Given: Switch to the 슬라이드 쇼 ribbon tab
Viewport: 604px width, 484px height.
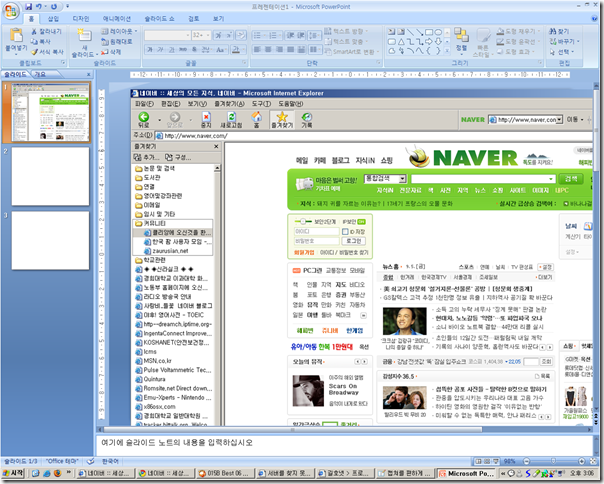Looking at the screenshot, I should (x=159, y=18).
